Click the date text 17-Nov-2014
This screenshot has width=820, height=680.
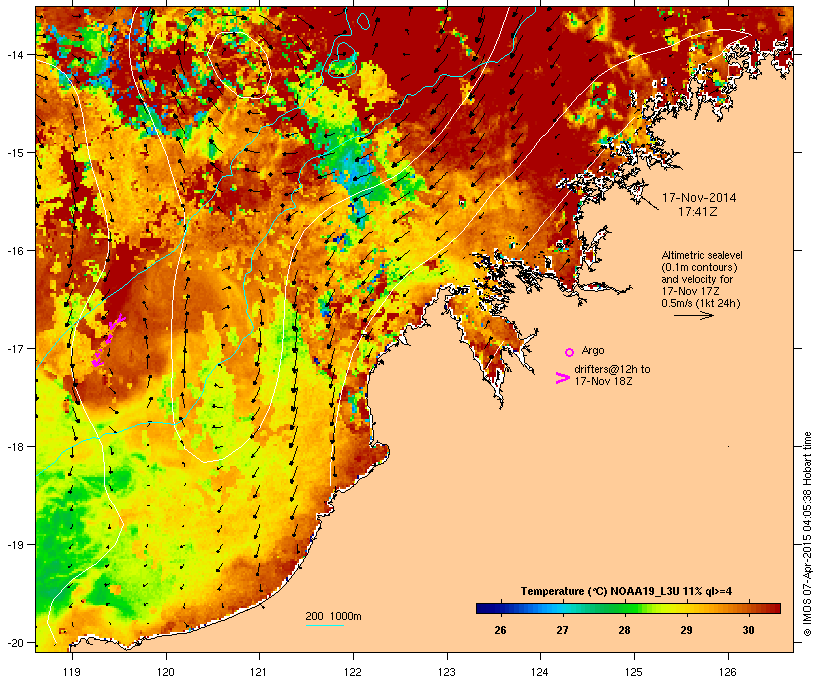click(x=699, y=198)
